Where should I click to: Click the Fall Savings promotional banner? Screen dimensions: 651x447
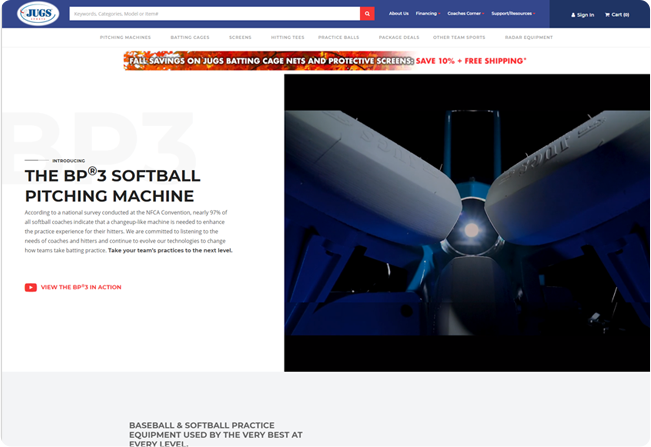click(x=325, y=61)
